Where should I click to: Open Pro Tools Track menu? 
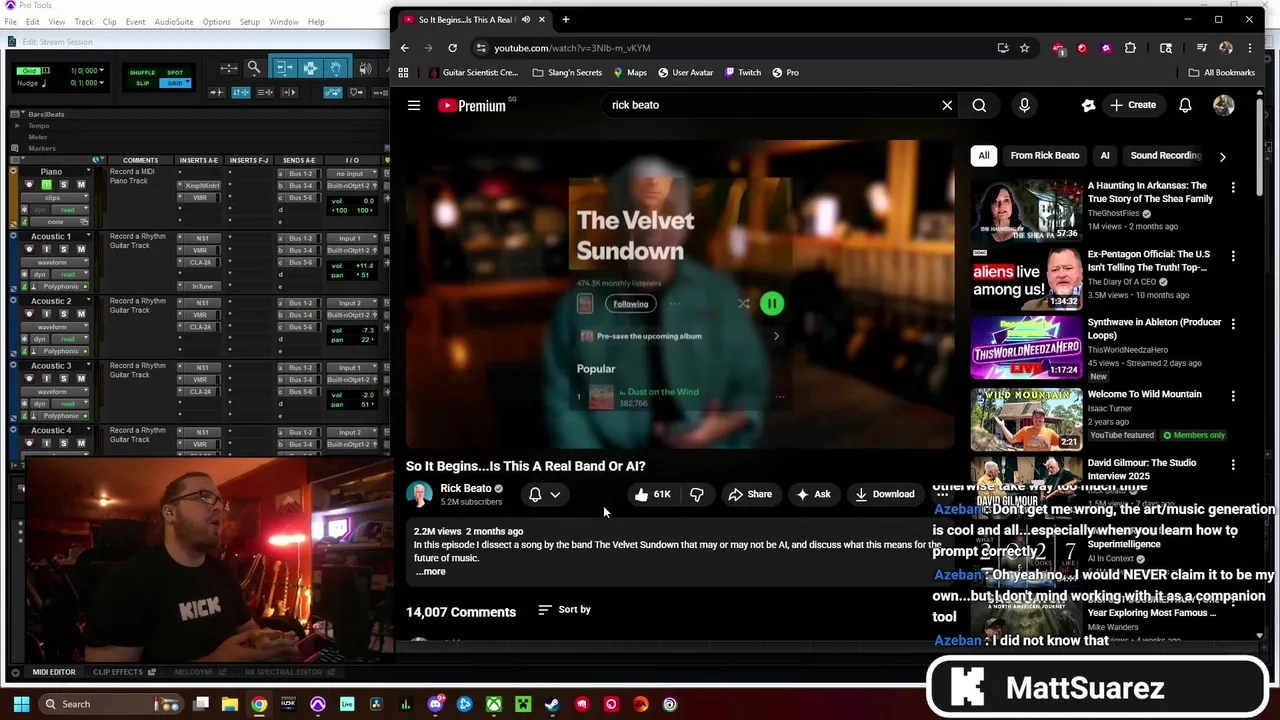84,22
